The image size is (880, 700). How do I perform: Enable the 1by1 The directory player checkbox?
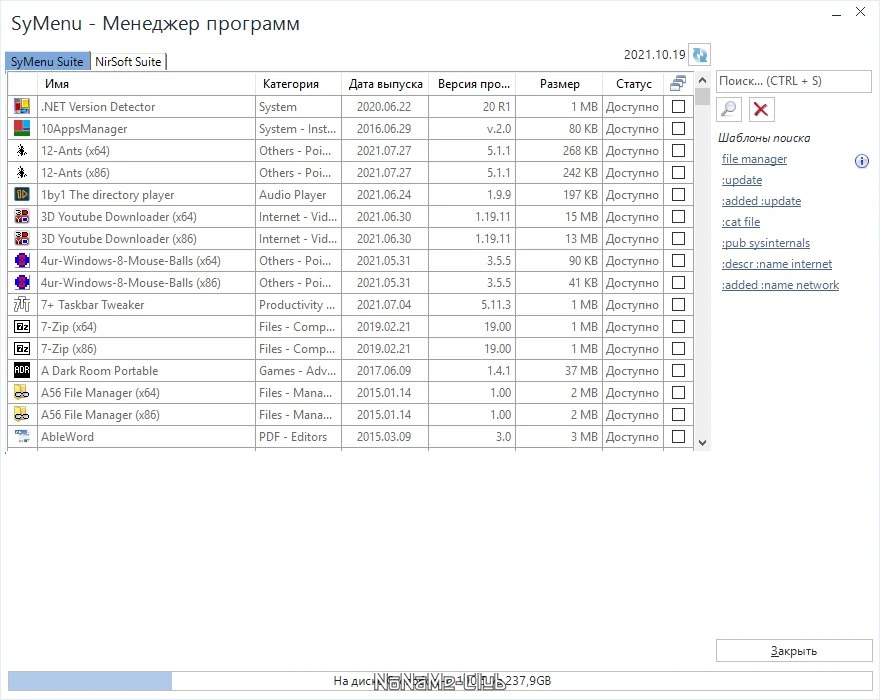(x=678, y=194)
